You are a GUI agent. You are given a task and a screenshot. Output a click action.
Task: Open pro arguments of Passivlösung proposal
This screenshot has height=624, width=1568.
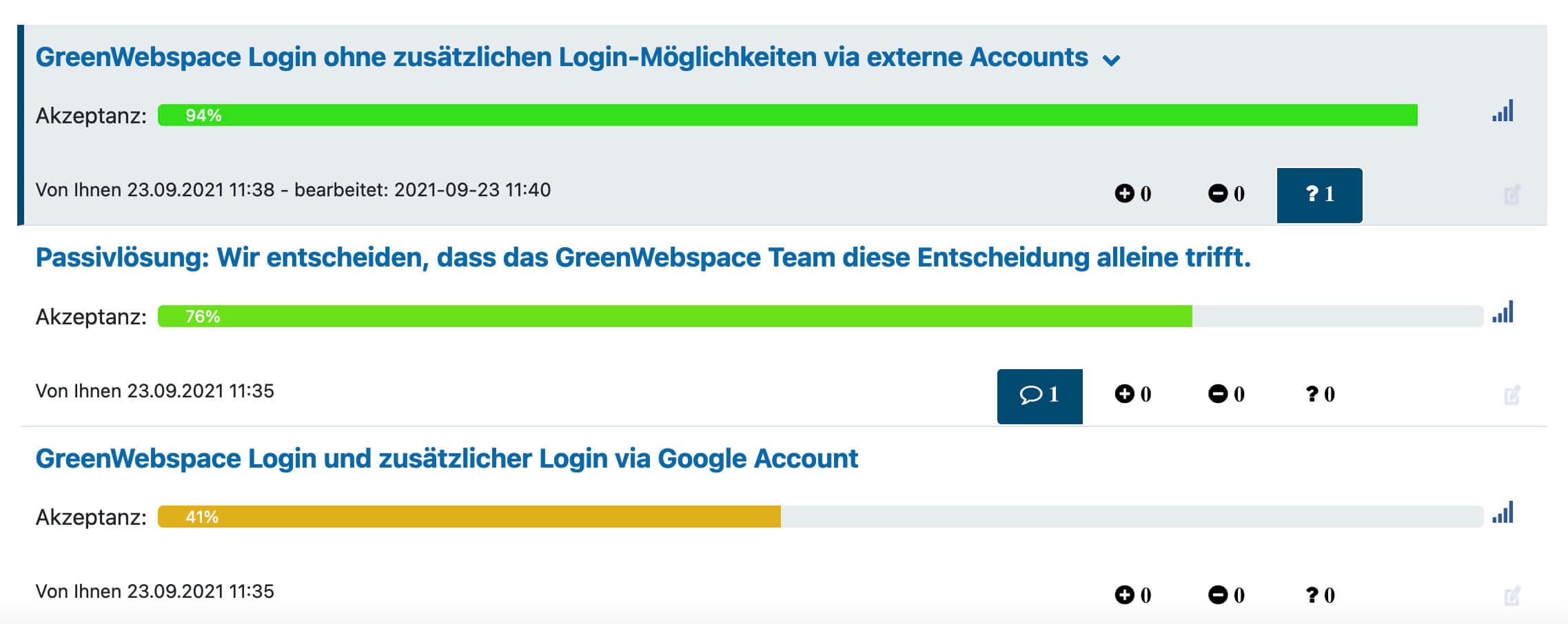click(1132, 395)
